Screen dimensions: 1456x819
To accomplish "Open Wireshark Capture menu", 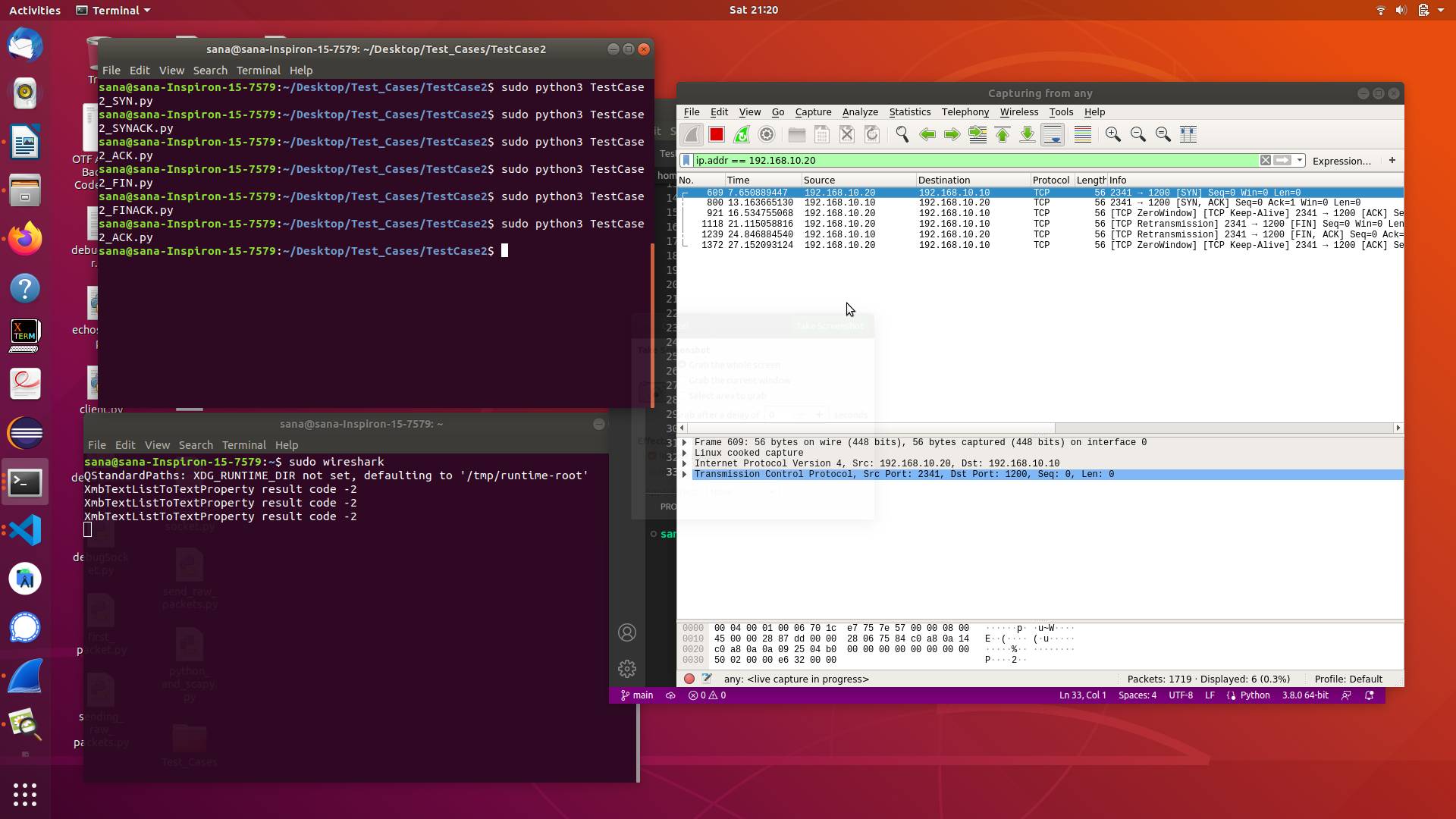I will 813,111.
